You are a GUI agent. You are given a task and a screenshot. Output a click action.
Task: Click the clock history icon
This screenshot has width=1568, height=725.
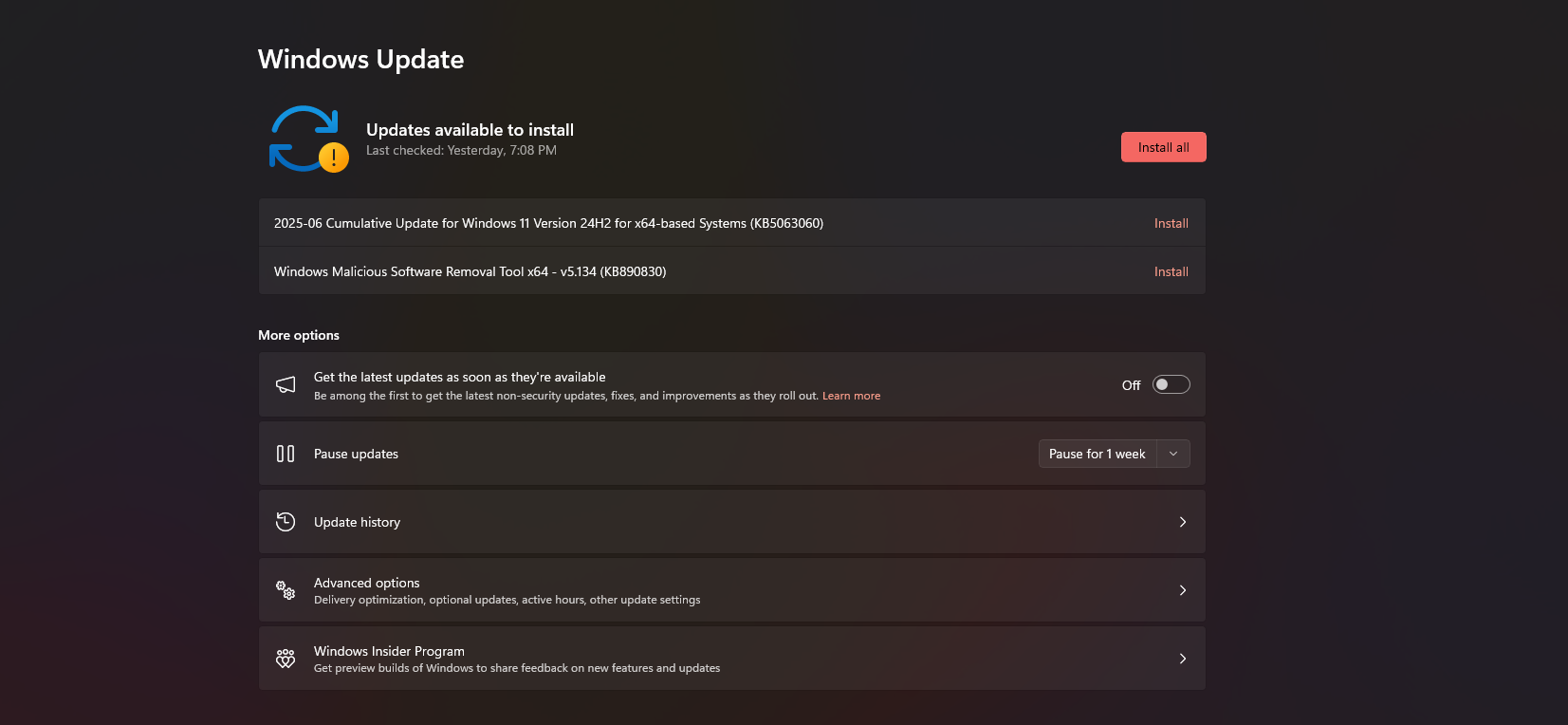[x=286, y=521]
